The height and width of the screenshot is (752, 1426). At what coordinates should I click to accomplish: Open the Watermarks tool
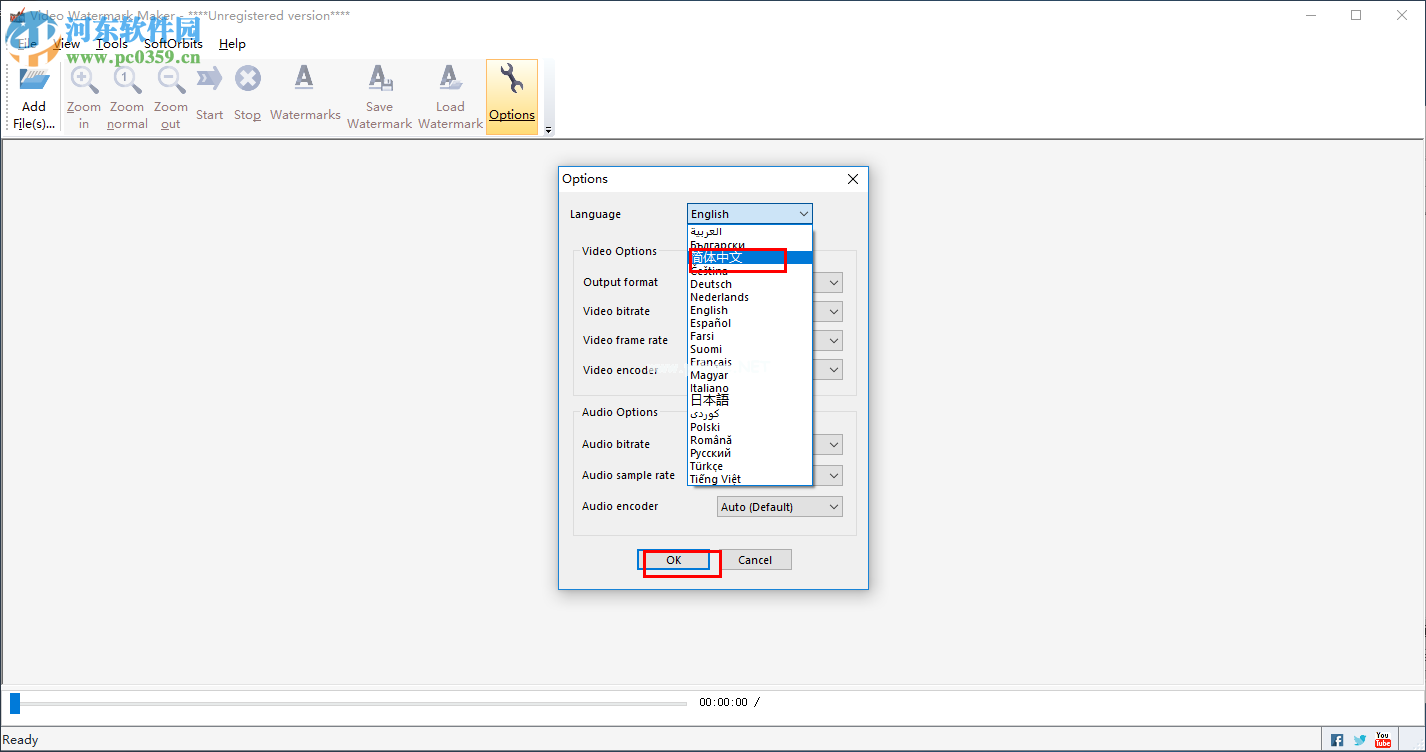305,97
